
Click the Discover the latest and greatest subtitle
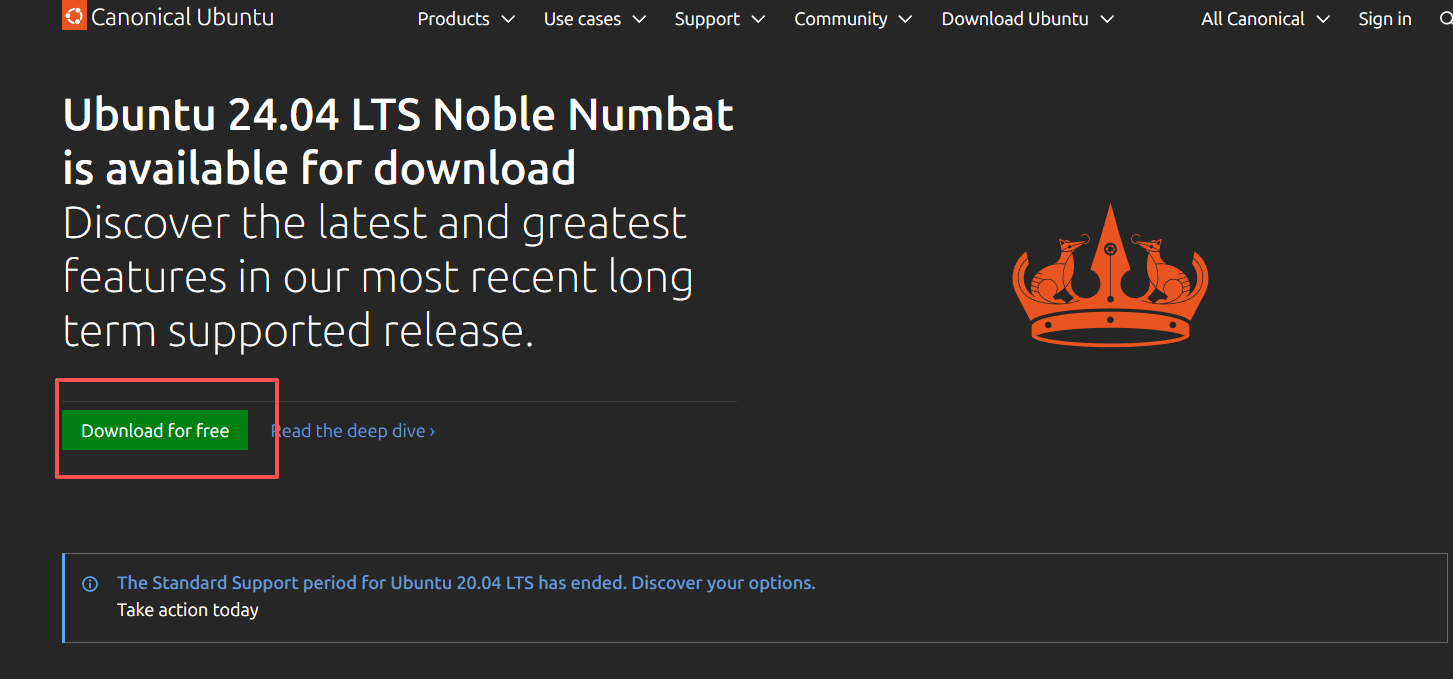[x=378, y=277]
